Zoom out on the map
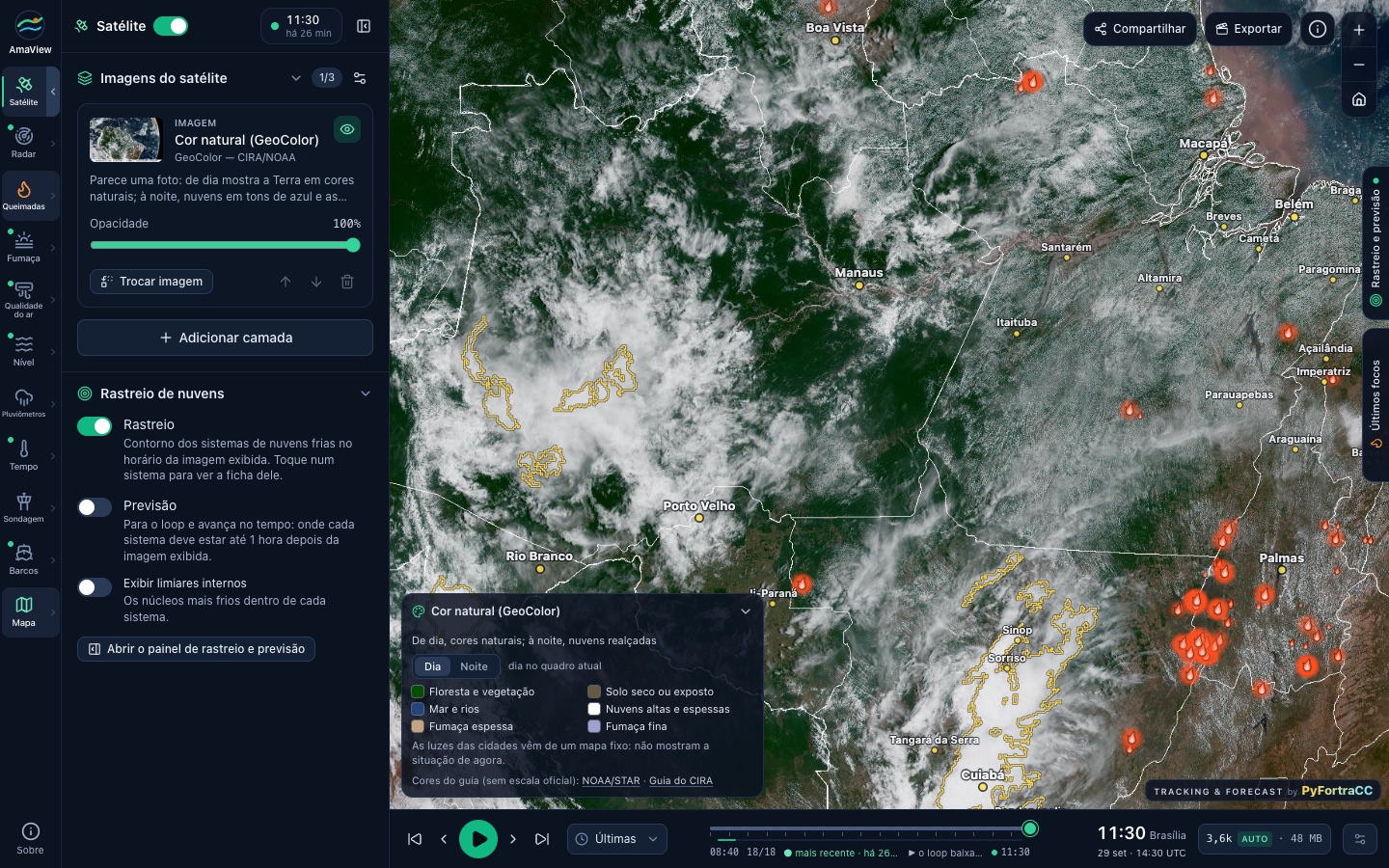The width and height of the screenshot is (1389, 868). click(1359, 65)
